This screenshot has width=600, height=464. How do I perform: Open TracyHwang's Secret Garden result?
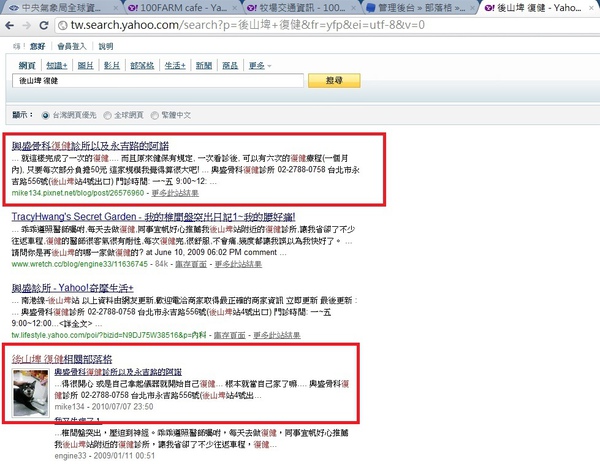[153, 217]
